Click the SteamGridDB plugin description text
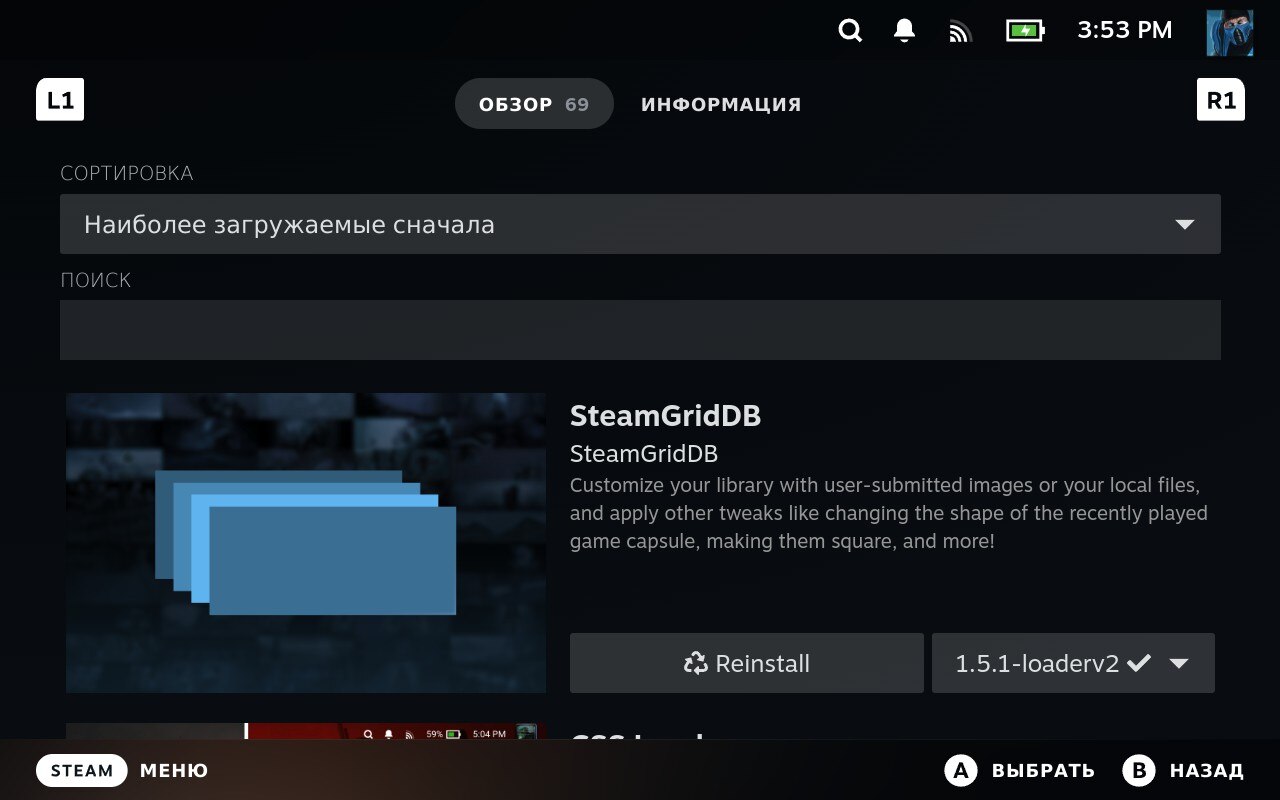Viewport: 1280px width, 800px height. coord(889,514)
